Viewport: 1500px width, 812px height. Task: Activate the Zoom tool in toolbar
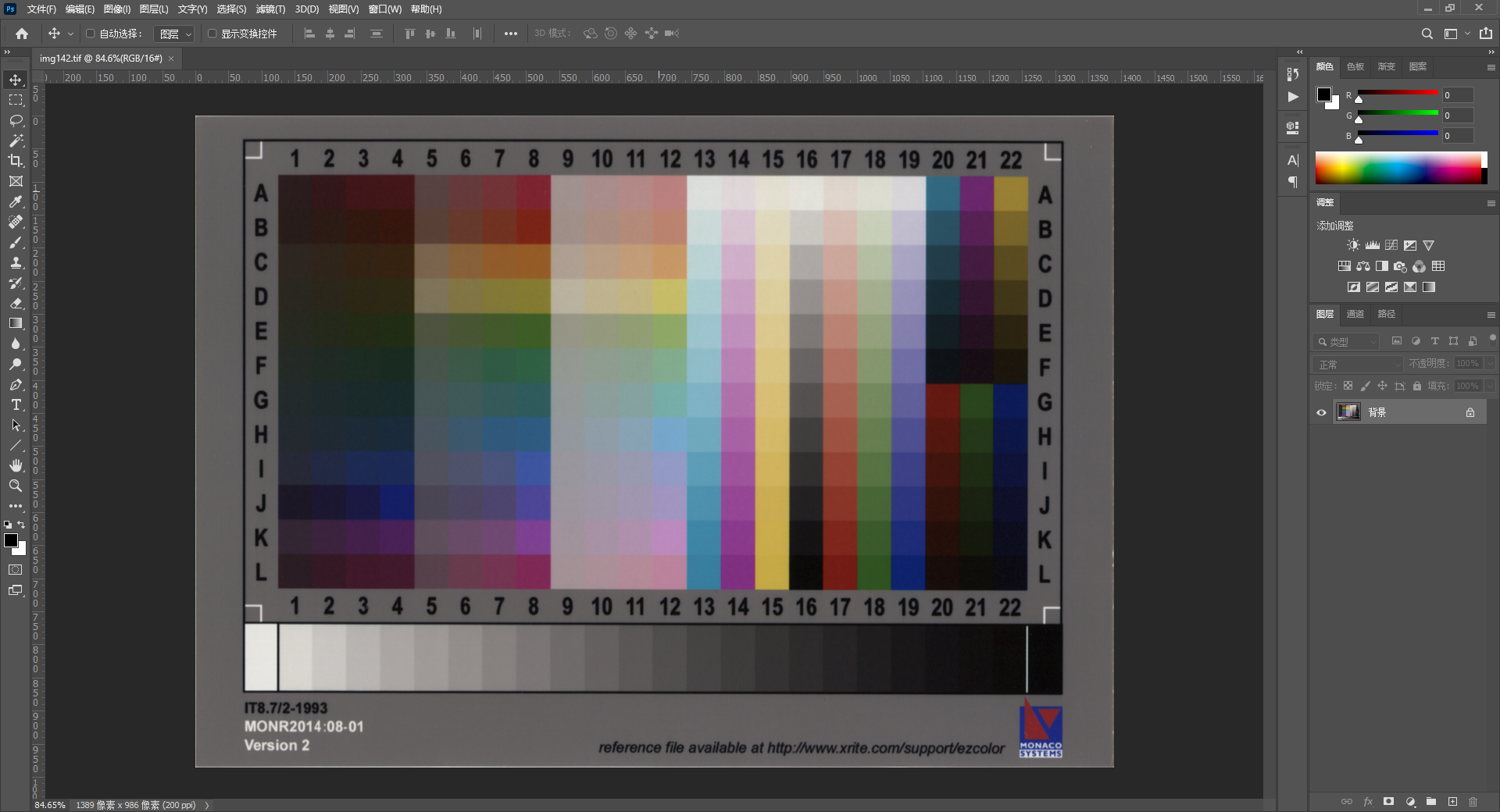pos(16,486)
